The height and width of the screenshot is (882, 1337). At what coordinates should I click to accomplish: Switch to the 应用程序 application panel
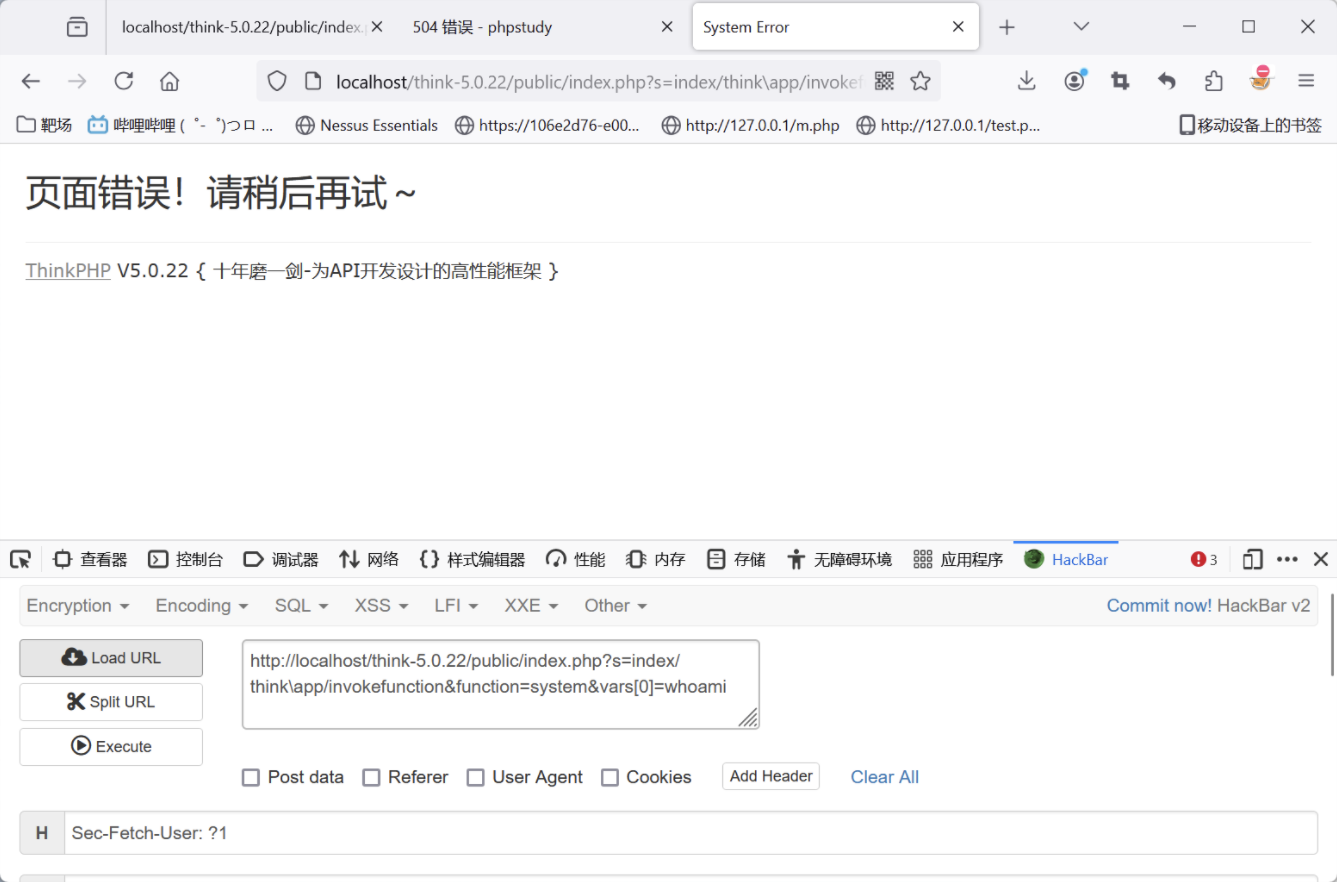click(x=958, y=559)
